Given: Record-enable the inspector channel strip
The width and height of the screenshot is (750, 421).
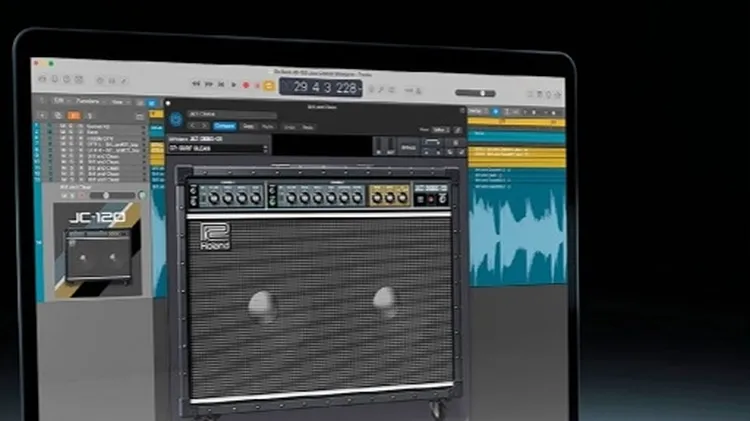Looking at the screenshot, I should (81, 195).
